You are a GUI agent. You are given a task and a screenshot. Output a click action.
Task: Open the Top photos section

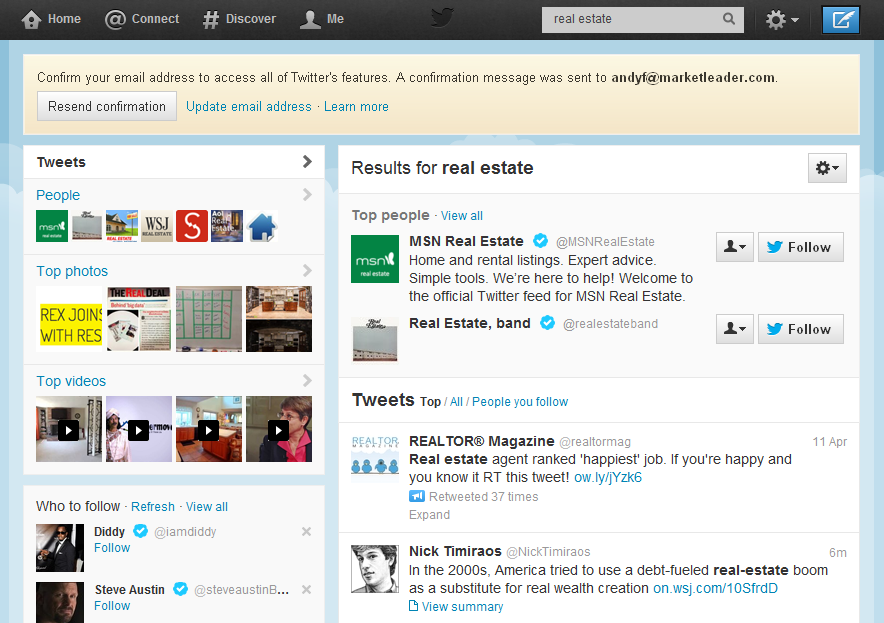click(x=72, y=271)
